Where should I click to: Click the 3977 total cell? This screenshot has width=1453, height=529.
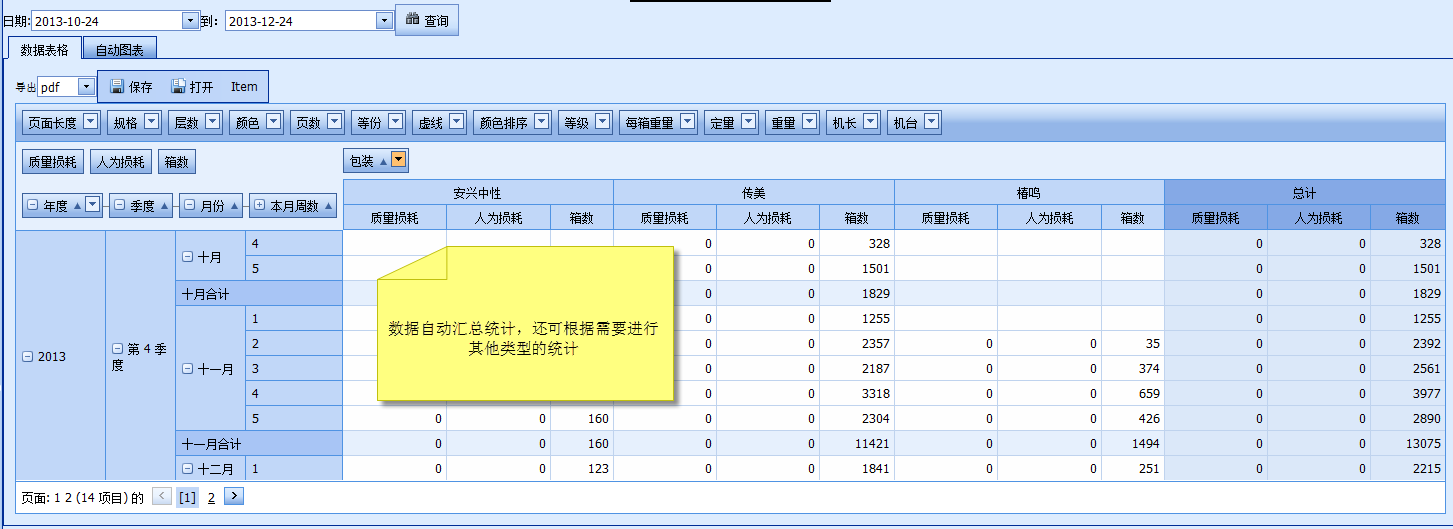pos(1408,393)
